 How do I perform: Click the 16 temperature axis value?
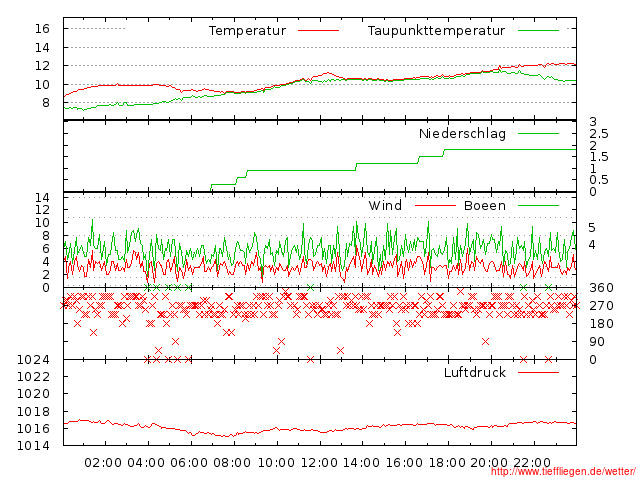42,29
